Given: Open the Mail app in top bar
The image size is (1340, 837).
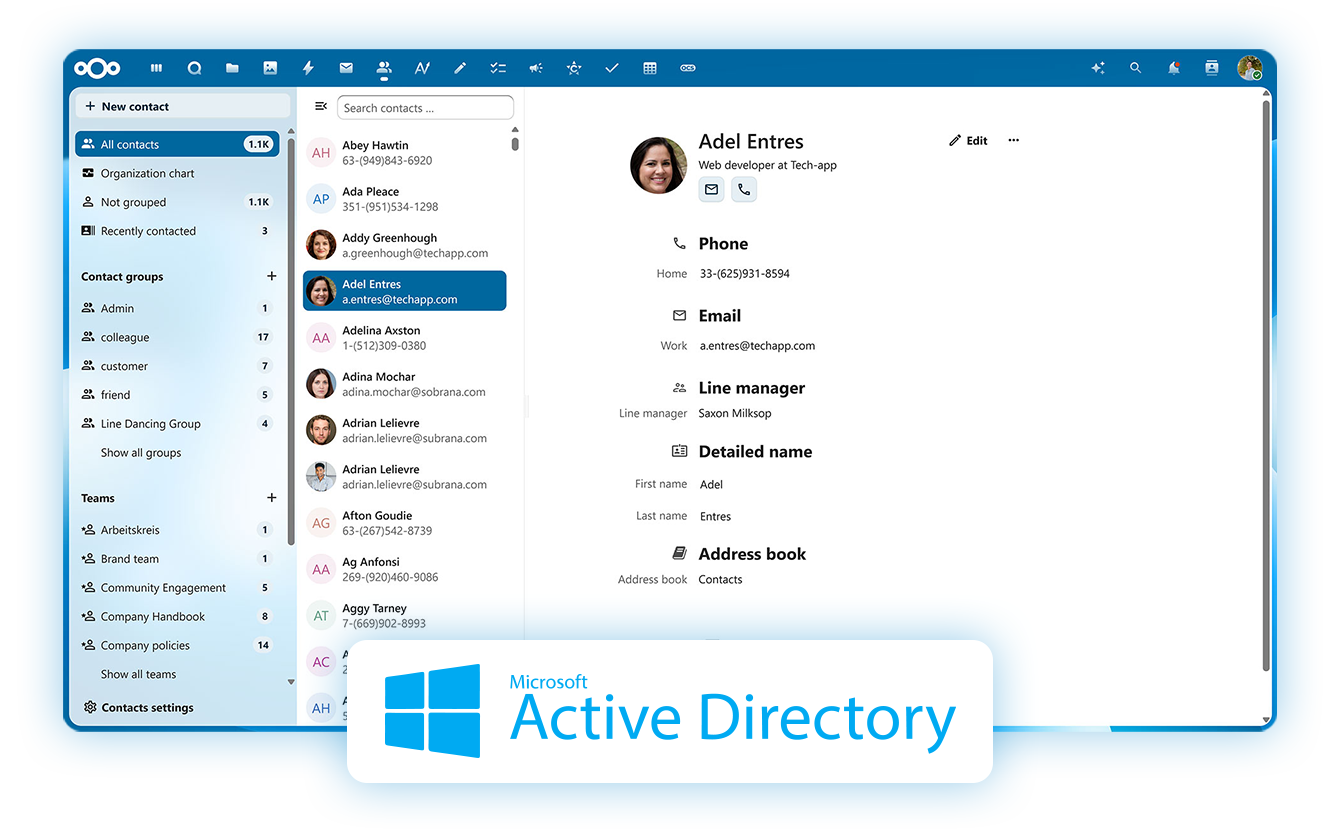Looking at the screenshot, I should (x=346, y=68).
